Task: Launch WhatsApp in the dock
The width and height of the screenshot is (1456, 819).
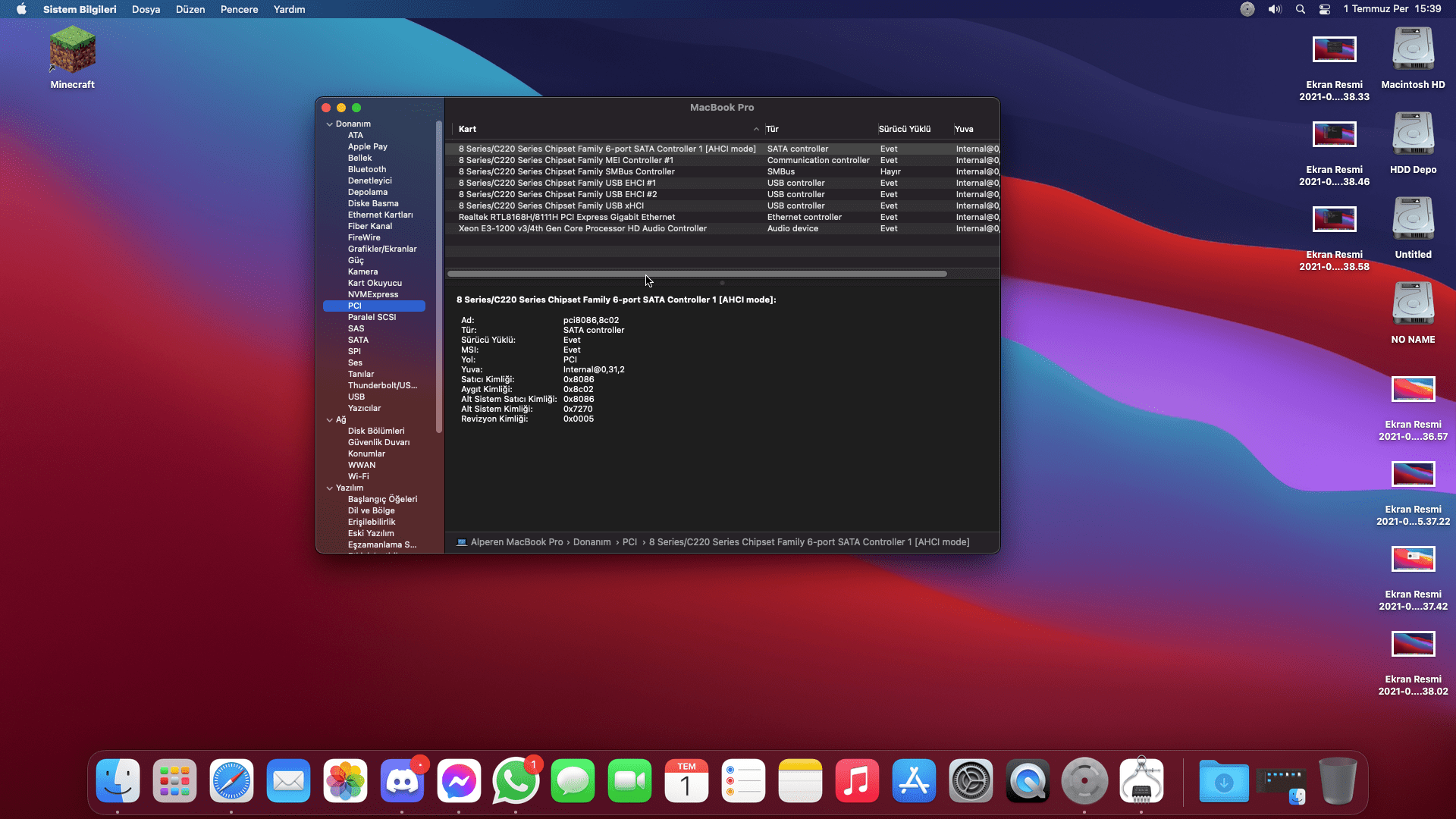Action: click(x=516, y=781)
